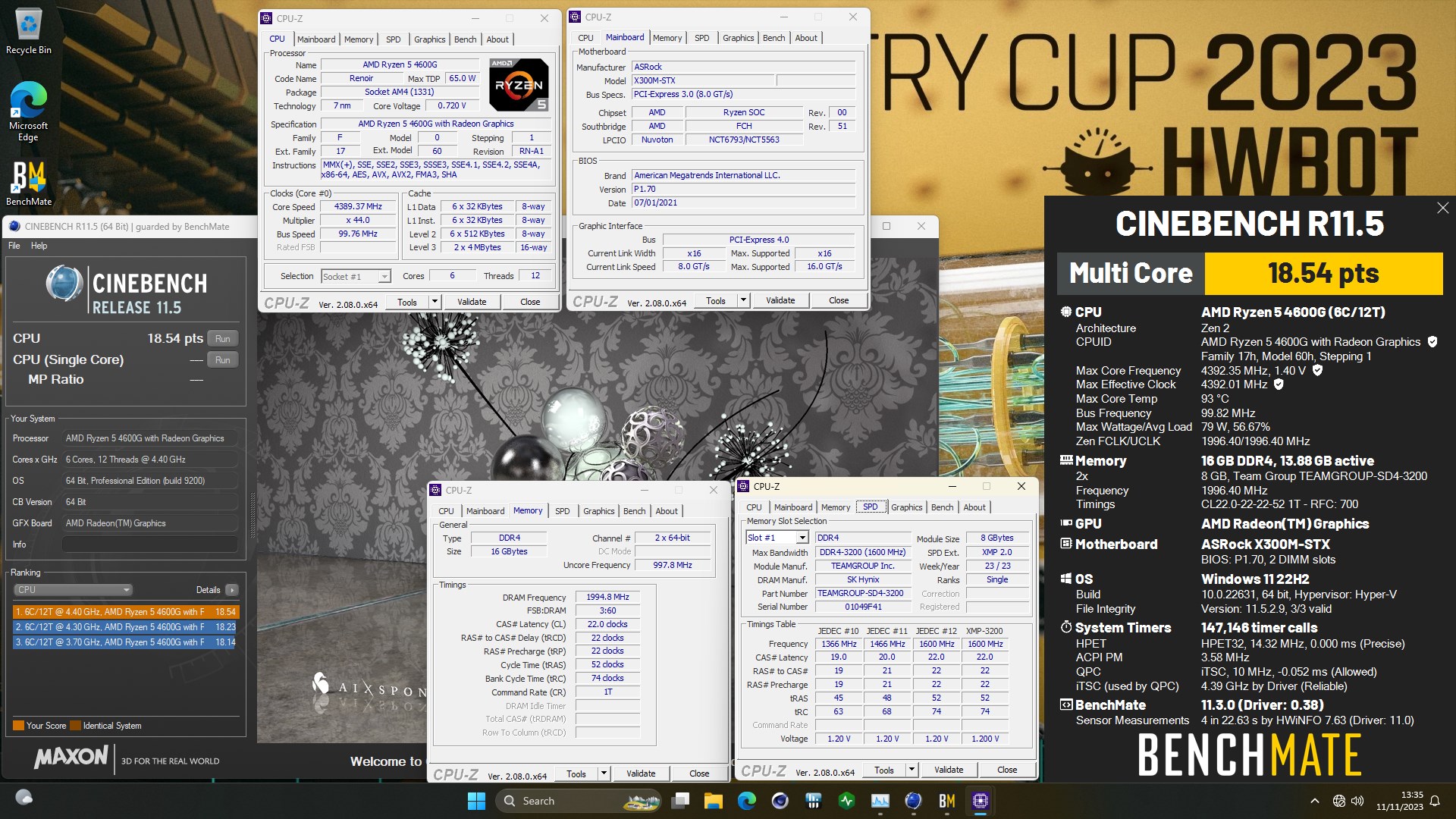Click Validate button in SPD window
This screenshot has width=1456, height=819.
pyautogui.click(x=949, y=770)
